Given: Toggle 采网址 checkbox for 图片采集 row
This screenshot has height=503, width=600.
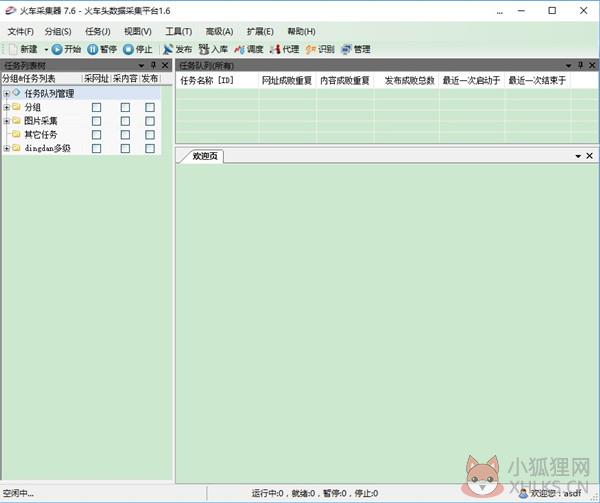Looking at the screenshot, I should click(96, 121).
